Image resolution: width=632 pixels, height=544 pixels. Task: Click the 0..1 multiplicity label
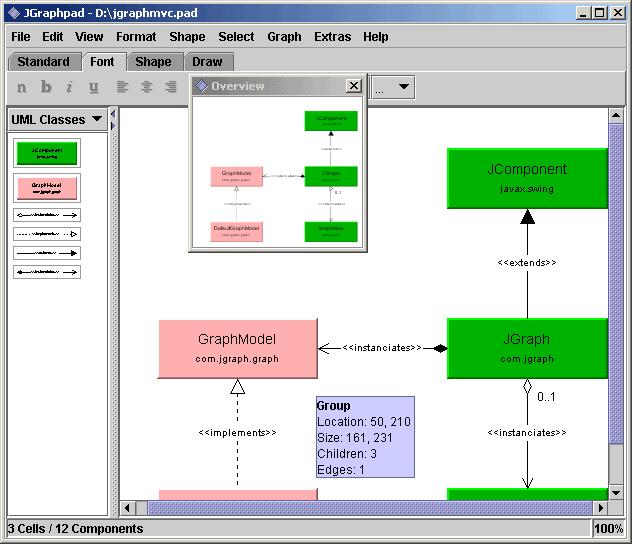pyautogui.click(x=546, y=397)
